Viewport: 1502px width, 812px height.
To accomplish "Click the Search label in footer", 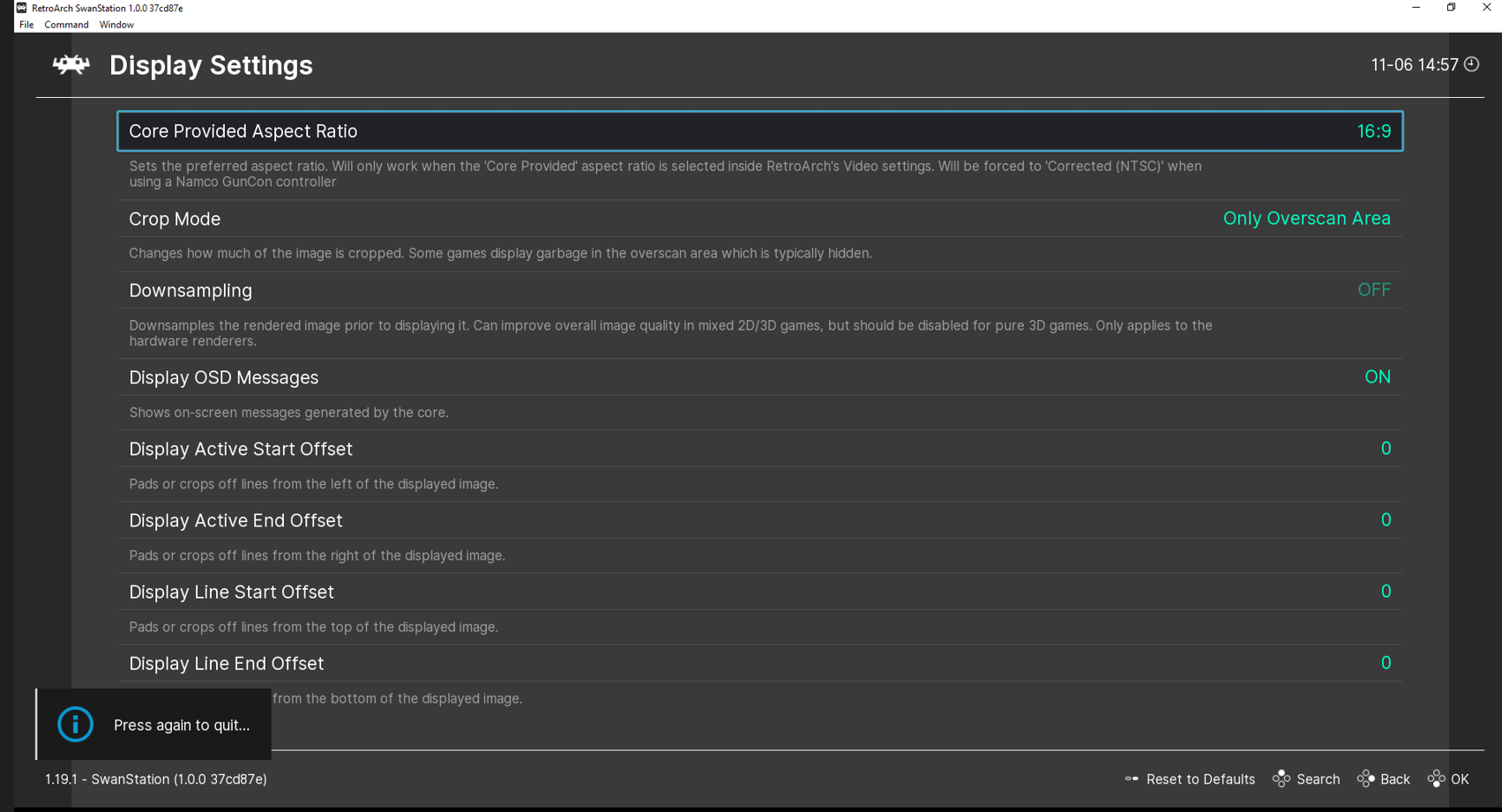I will [1319, 779].
